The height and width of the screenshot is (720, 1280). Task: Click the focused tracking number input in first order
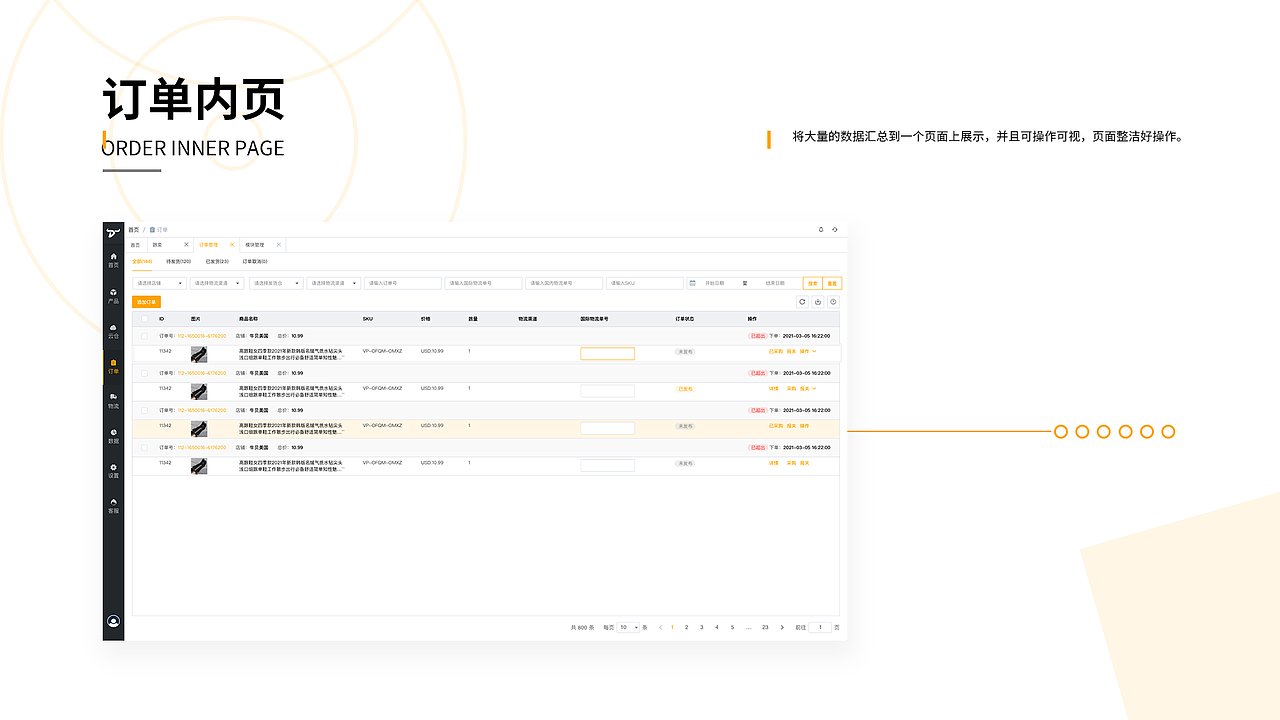(x=607, y=353)
